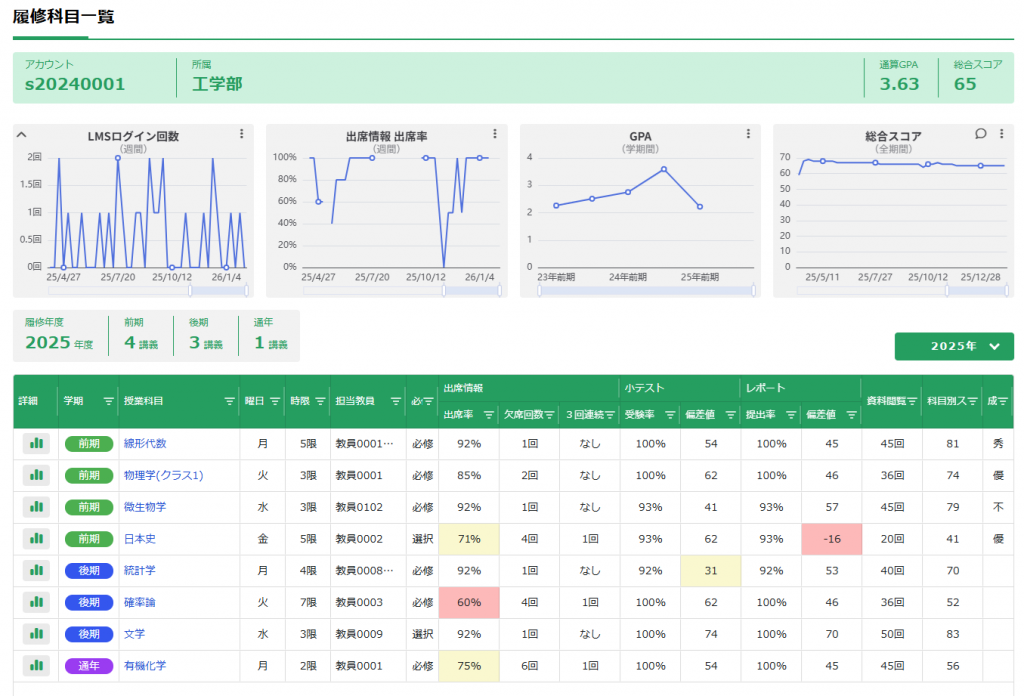Open filter for 曜日 column

point(274,401)
